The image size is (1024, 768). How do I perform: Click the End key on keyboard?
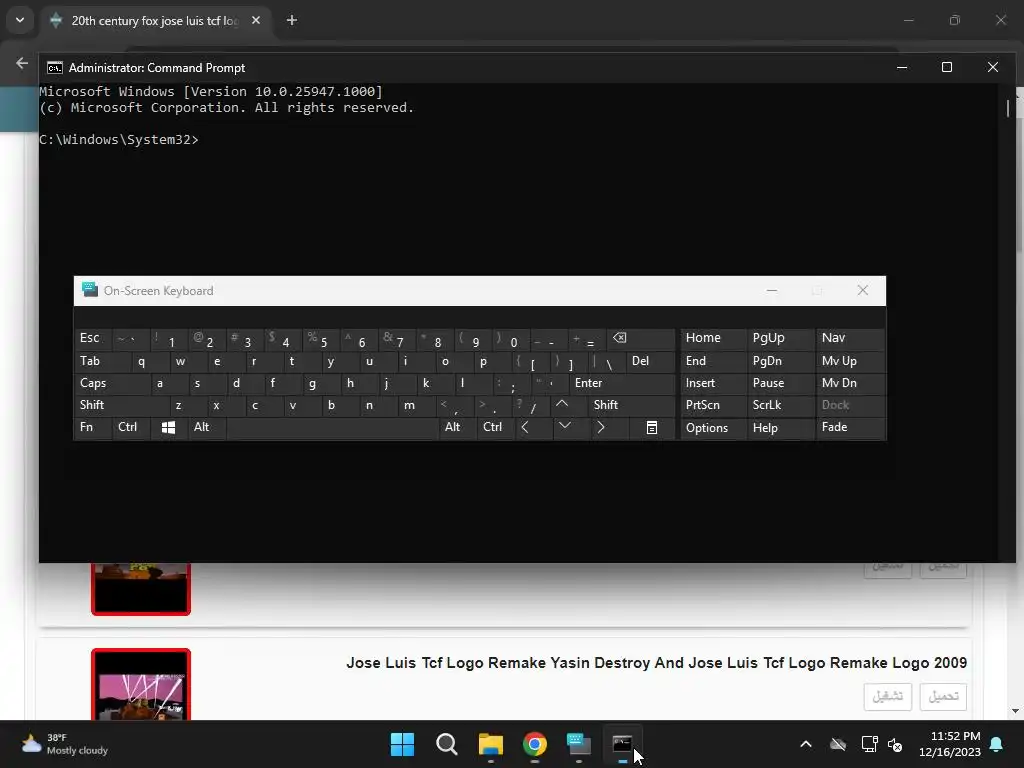click(x=713, y=361)
